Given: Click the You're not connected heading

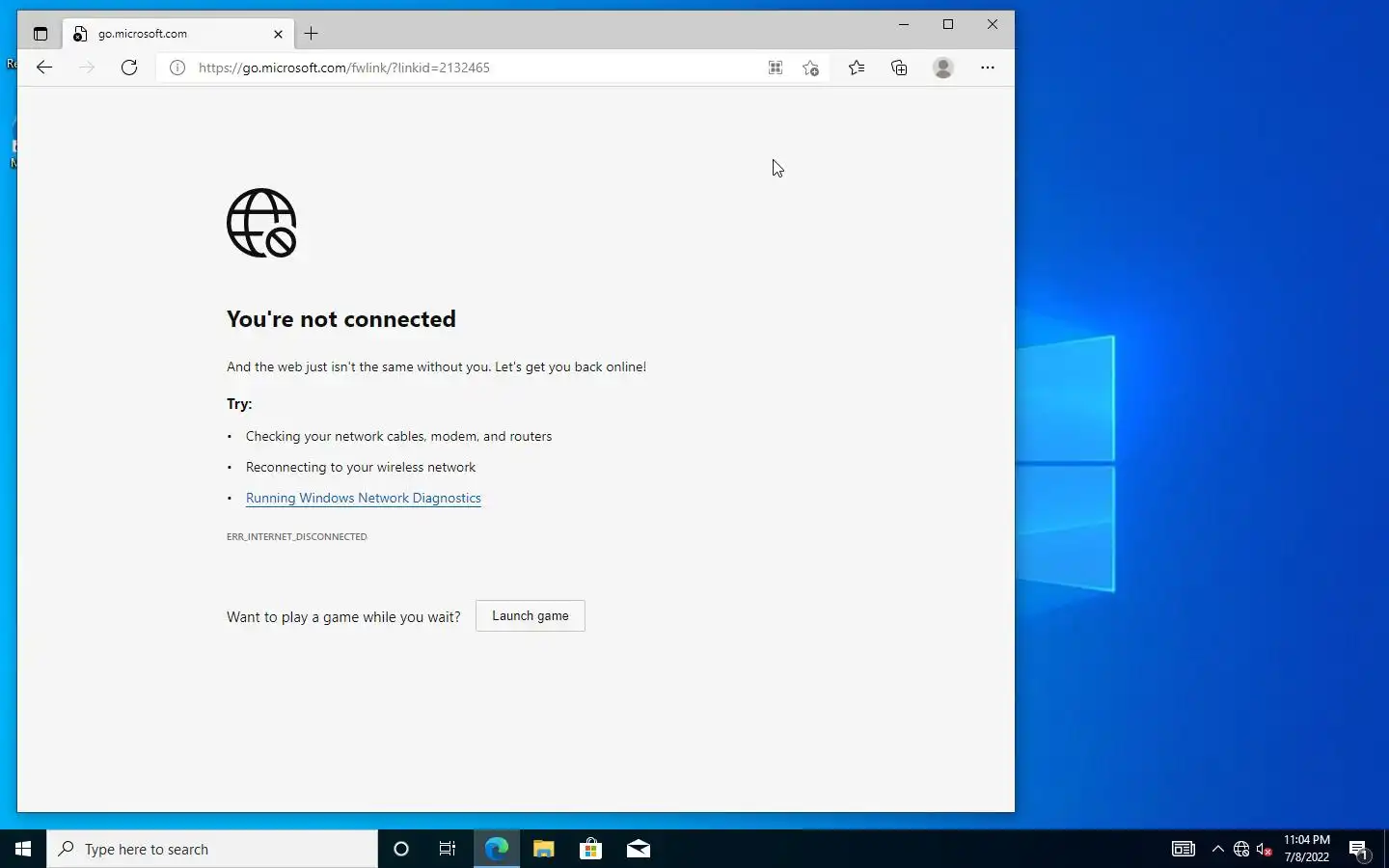Looking at the screenshot, I should [341, 319].
